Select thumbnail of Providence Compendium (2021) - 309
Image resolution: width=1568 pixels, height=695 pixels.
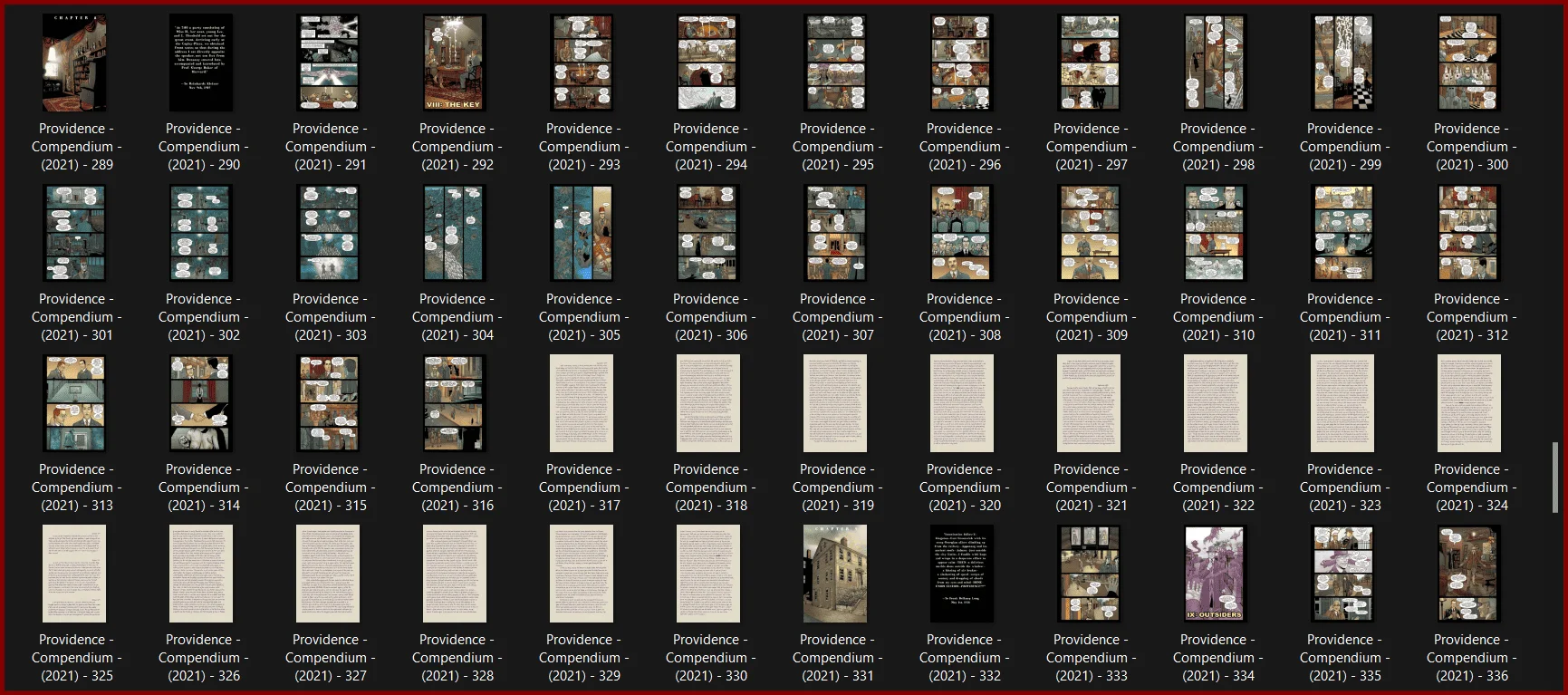click(1089, 233)
